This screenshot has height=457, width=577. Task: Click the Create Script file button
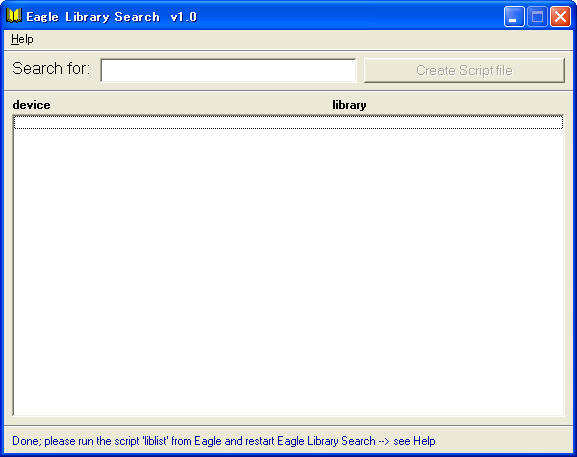464,70
